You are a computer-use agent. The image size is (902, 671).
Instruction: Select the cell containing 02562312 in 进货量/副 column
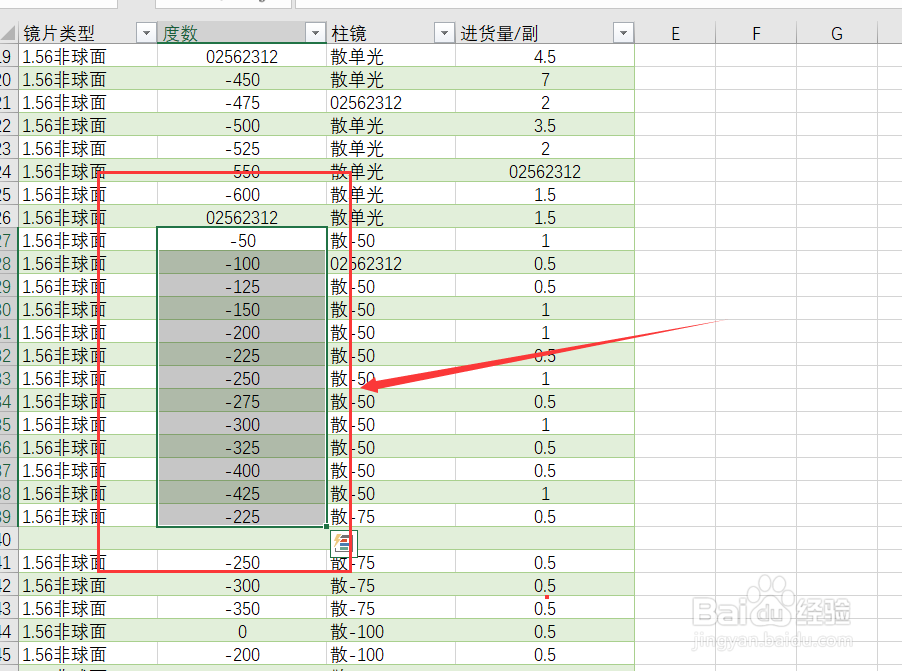tap(545, 171)
